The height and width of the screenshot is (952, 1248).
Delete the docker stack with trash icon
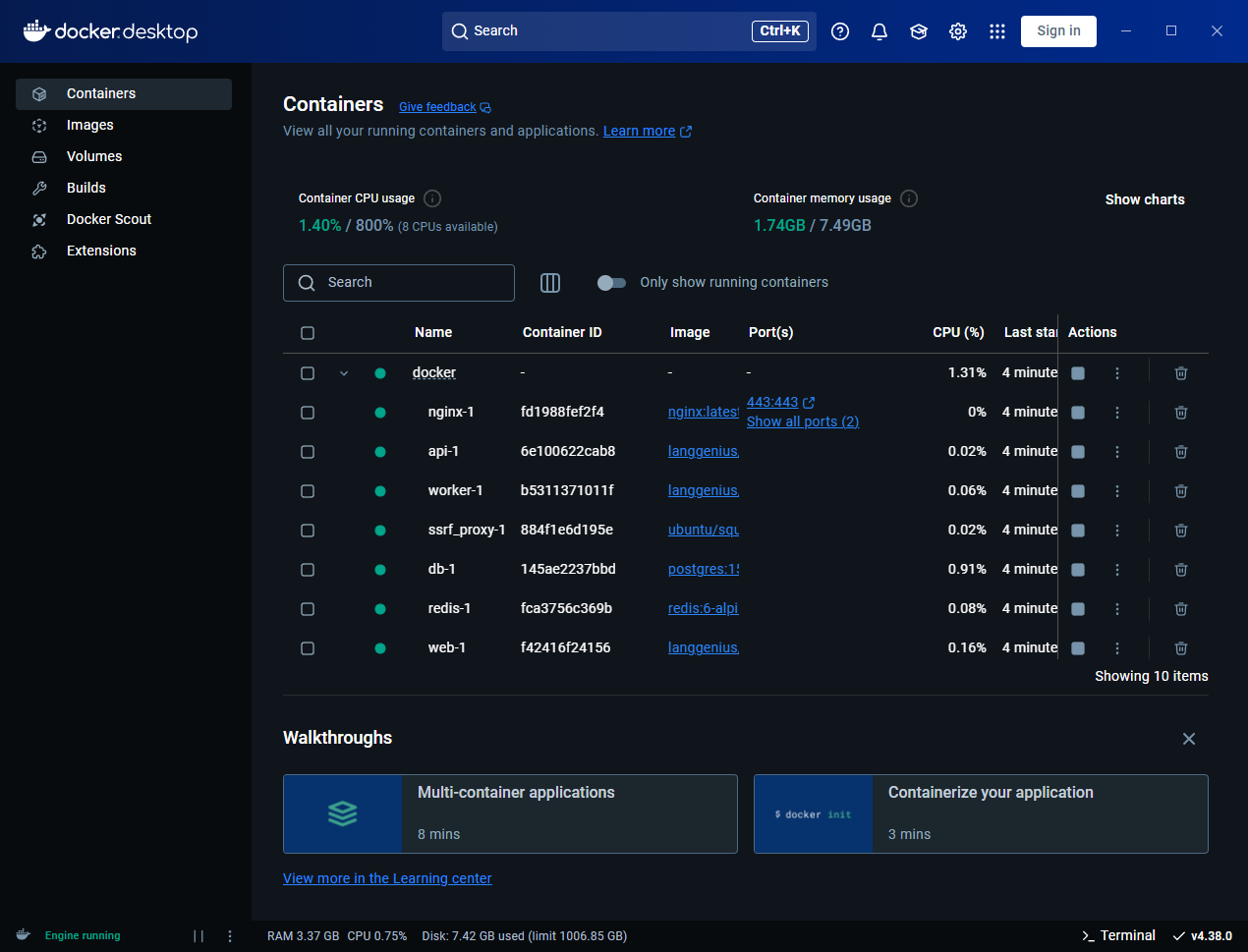pos(1181,373)
